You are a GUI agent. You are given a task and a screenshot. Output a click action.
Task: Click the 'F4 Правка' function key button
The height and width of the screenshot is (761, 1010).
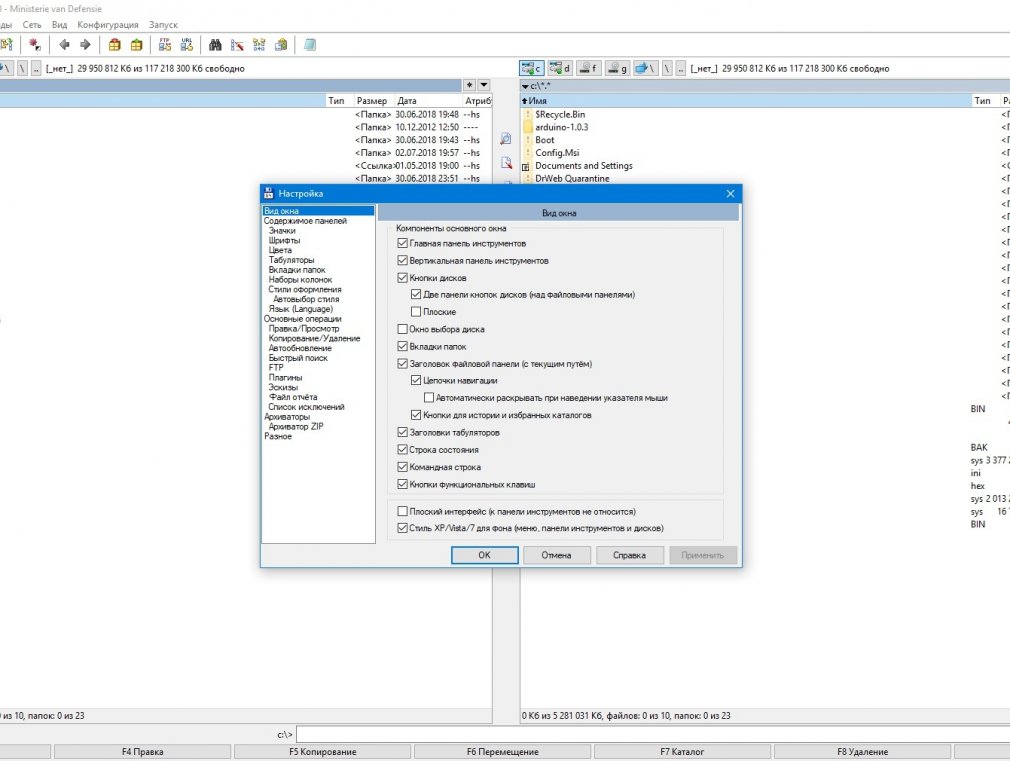(x=142, y=751)
